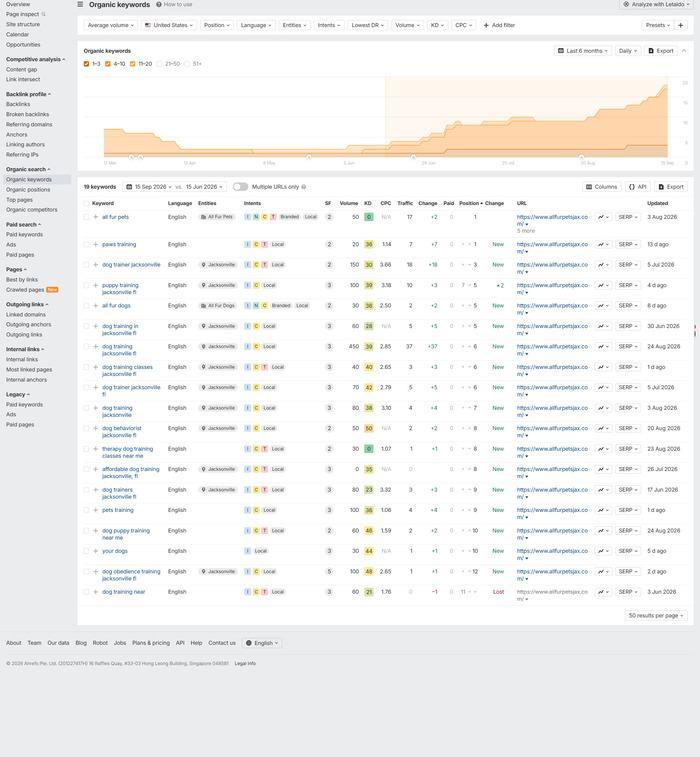Enable the 21-50 positions checkbox

click(x=159, y=64)
